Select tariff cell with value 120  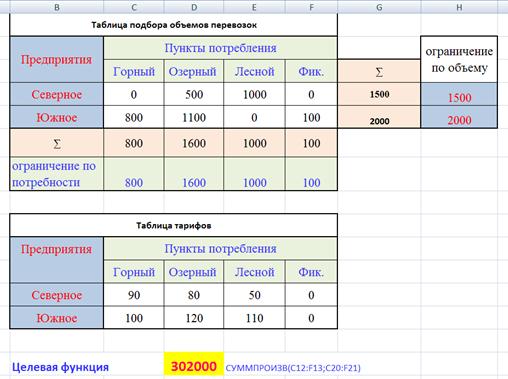click(x=194, y=318)
